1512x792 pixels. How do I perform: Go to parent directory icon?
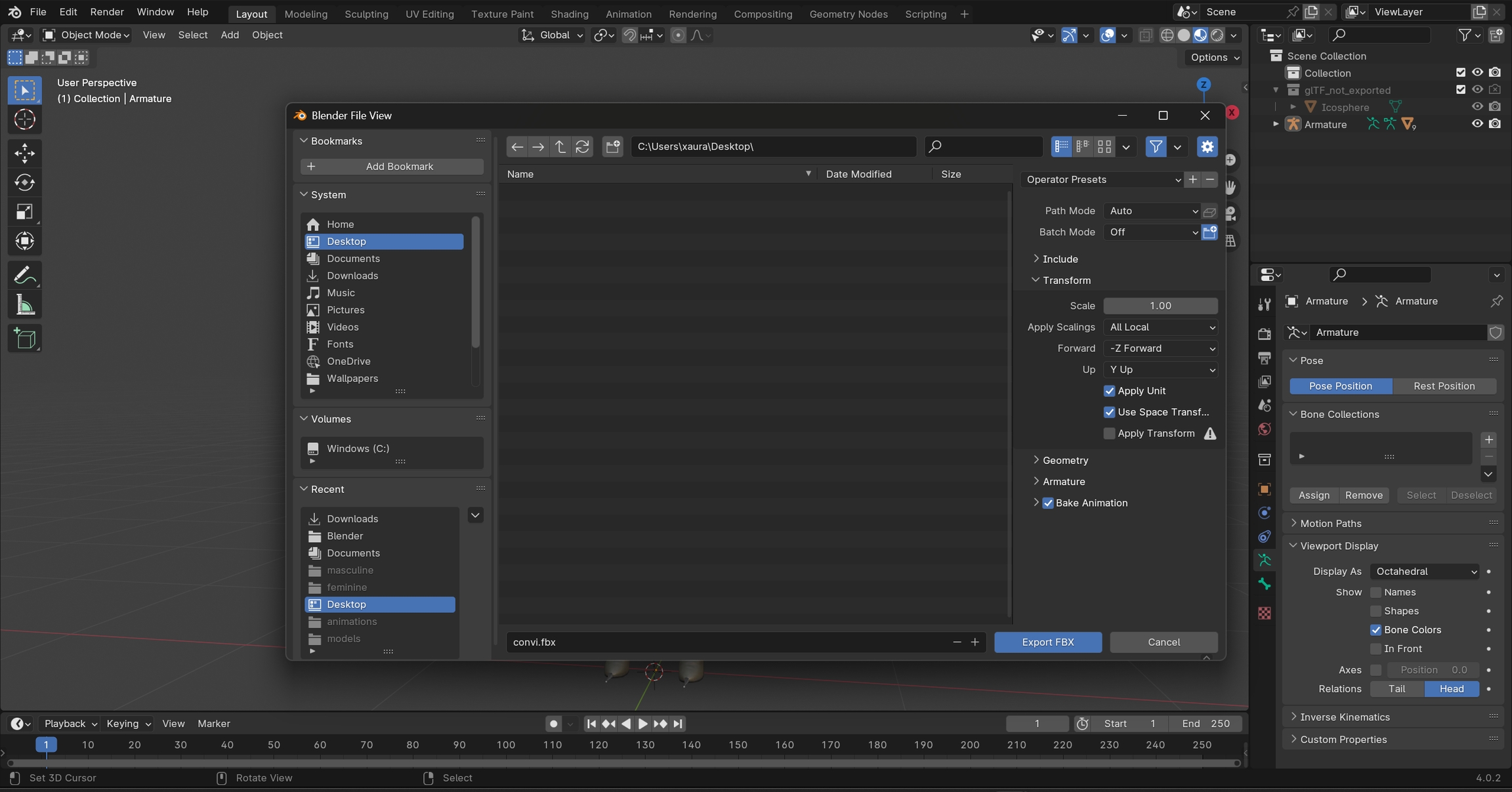point(560,146)
